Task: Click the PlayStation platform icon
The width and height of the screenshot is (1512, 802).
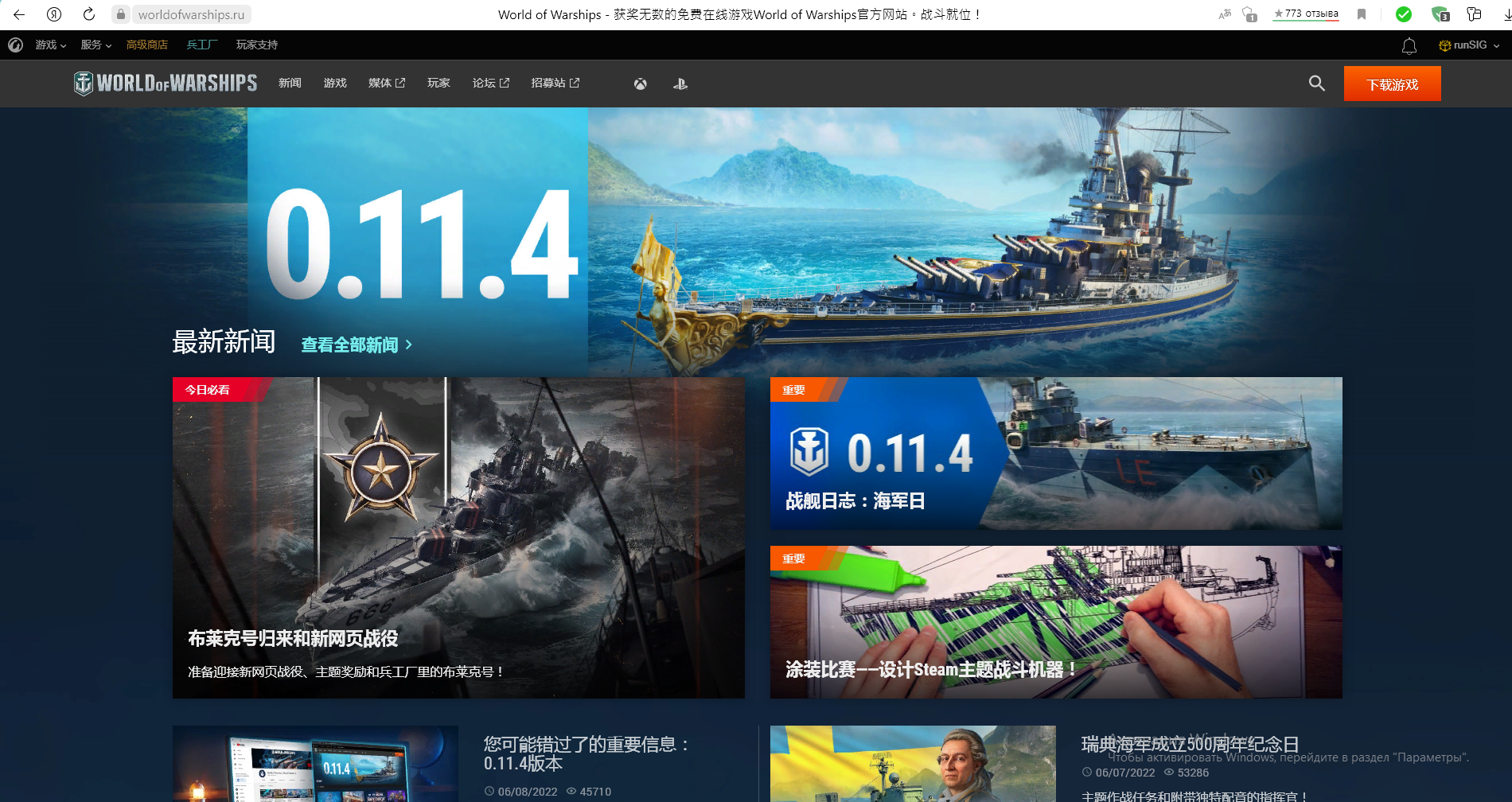Action: click(x=680, y=84)
